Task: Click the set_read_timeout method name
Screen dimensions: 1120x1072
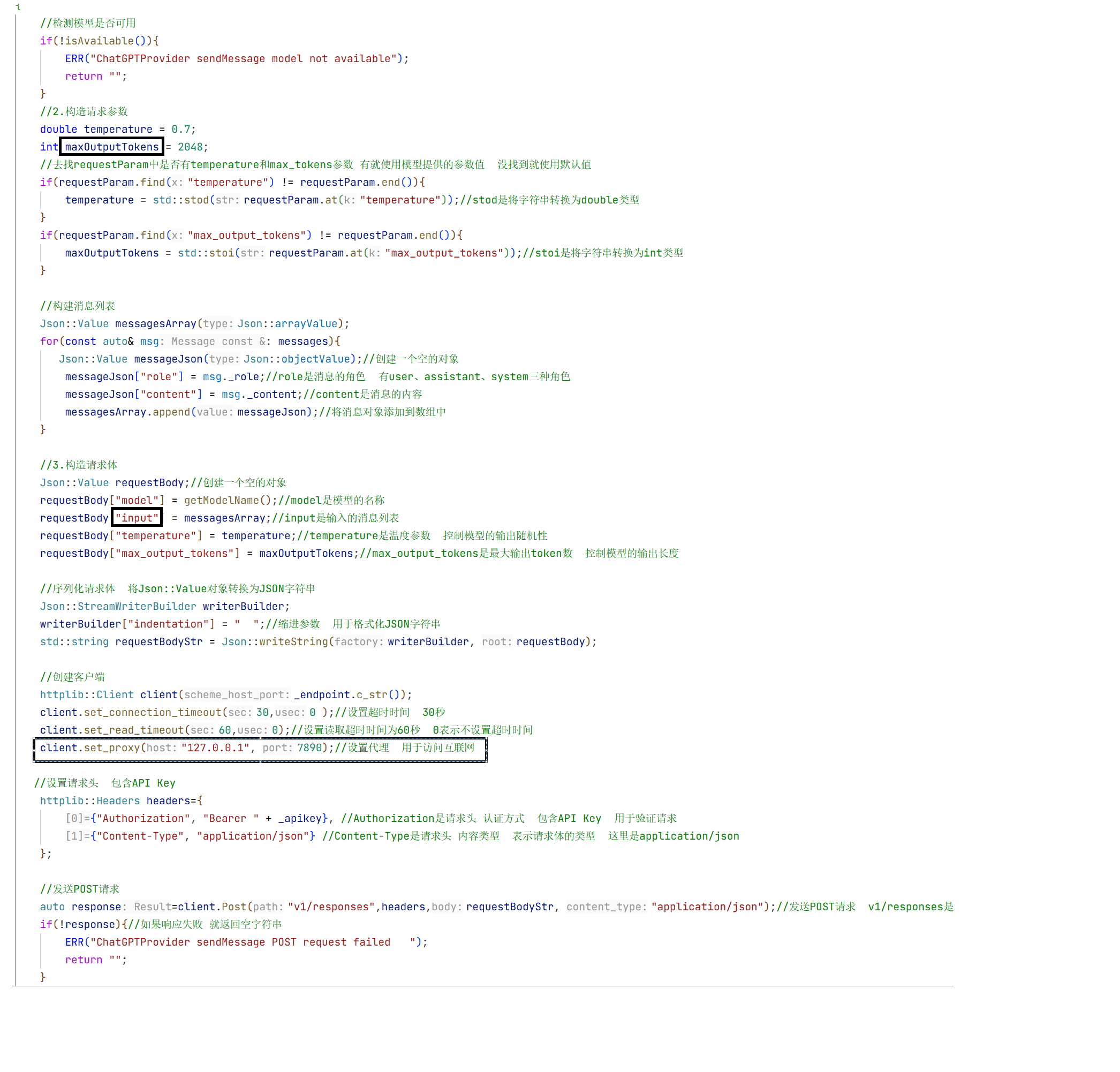Action: pyautogui.click(x=134, y=730)
